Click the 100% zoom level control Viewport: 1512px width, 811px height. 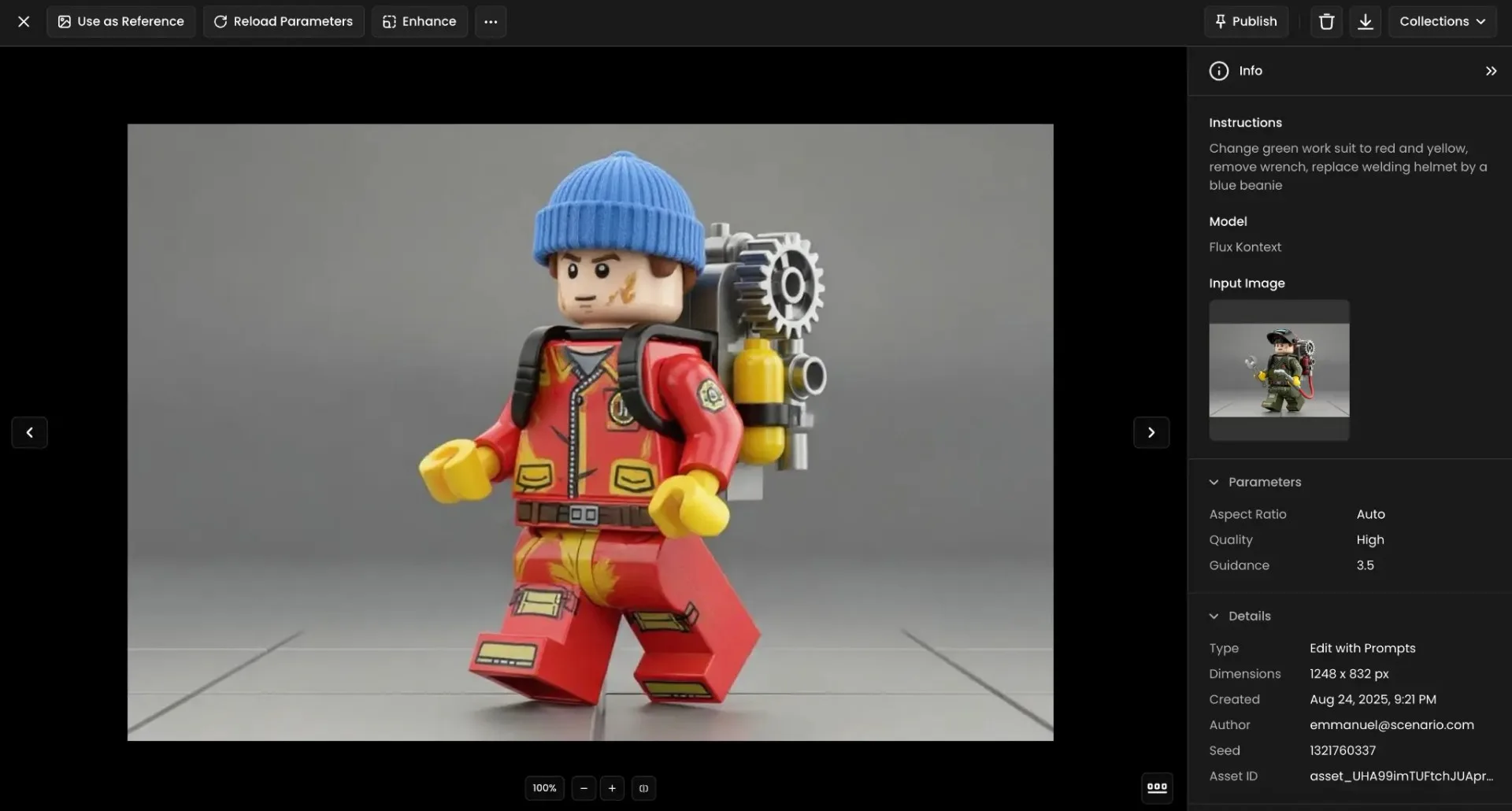(543, 787)
